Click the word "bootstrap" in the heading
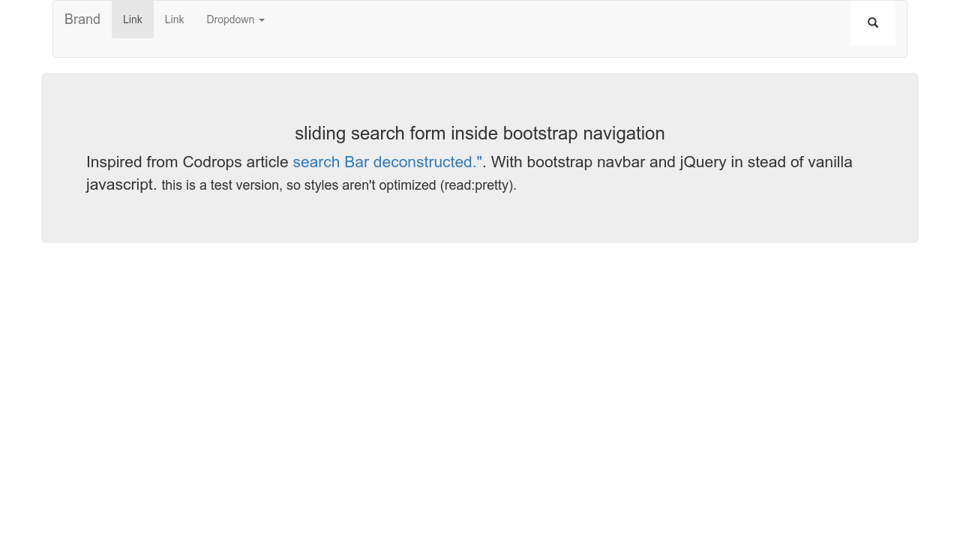This screenshot has width=960, height=540. coord(540,134)
